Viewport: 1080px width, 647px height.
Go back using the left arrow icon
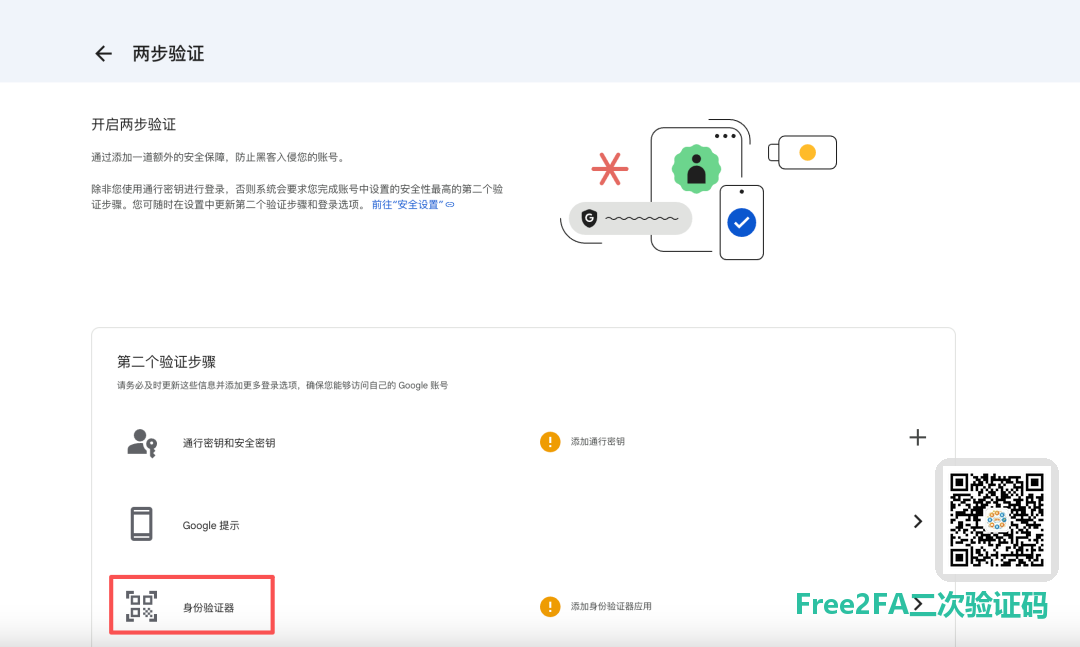tap(103, 54)
